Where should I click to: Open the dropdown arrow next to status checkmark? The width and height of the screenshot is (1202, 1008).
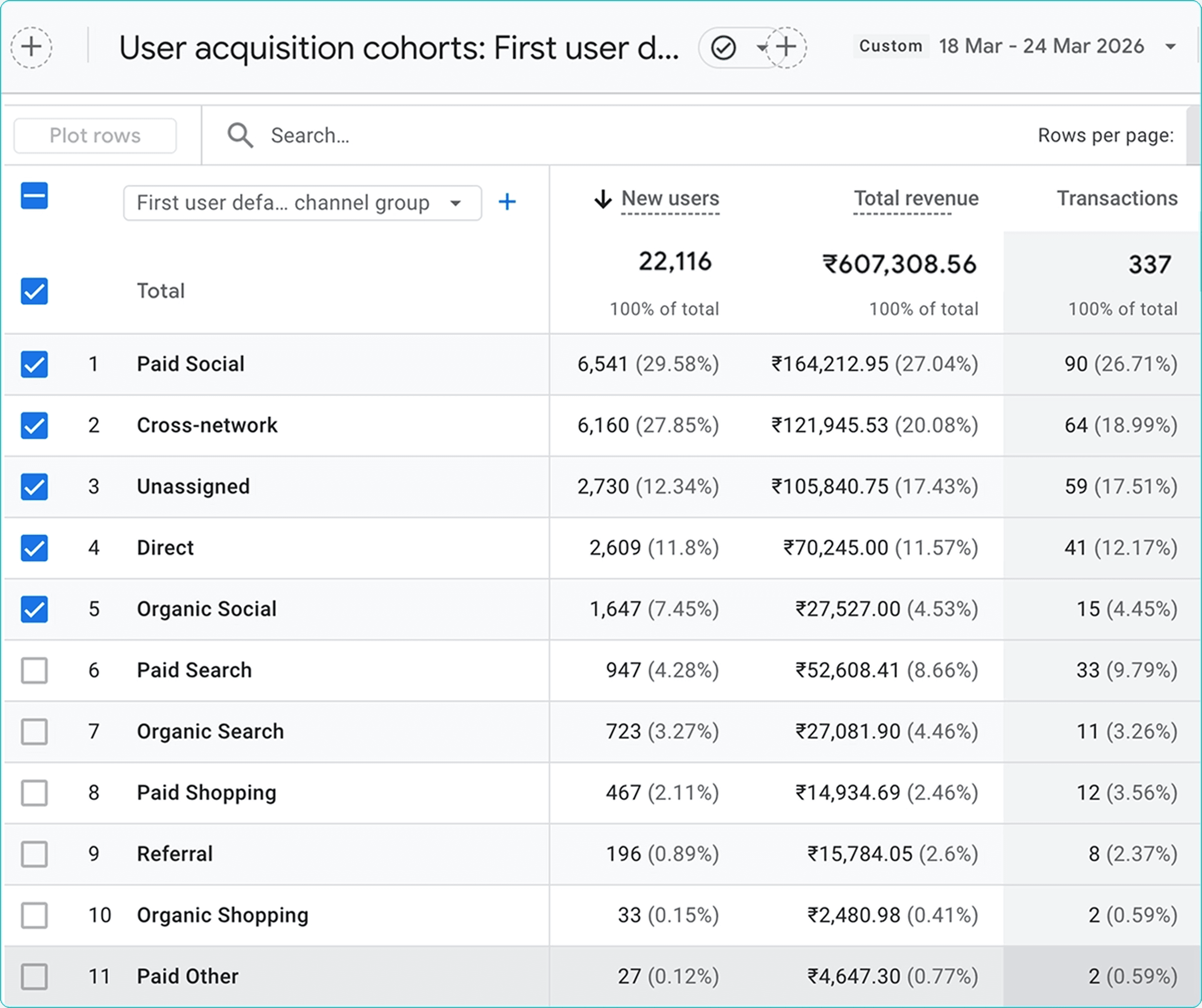pyautogui.click(x=761, y=47)
